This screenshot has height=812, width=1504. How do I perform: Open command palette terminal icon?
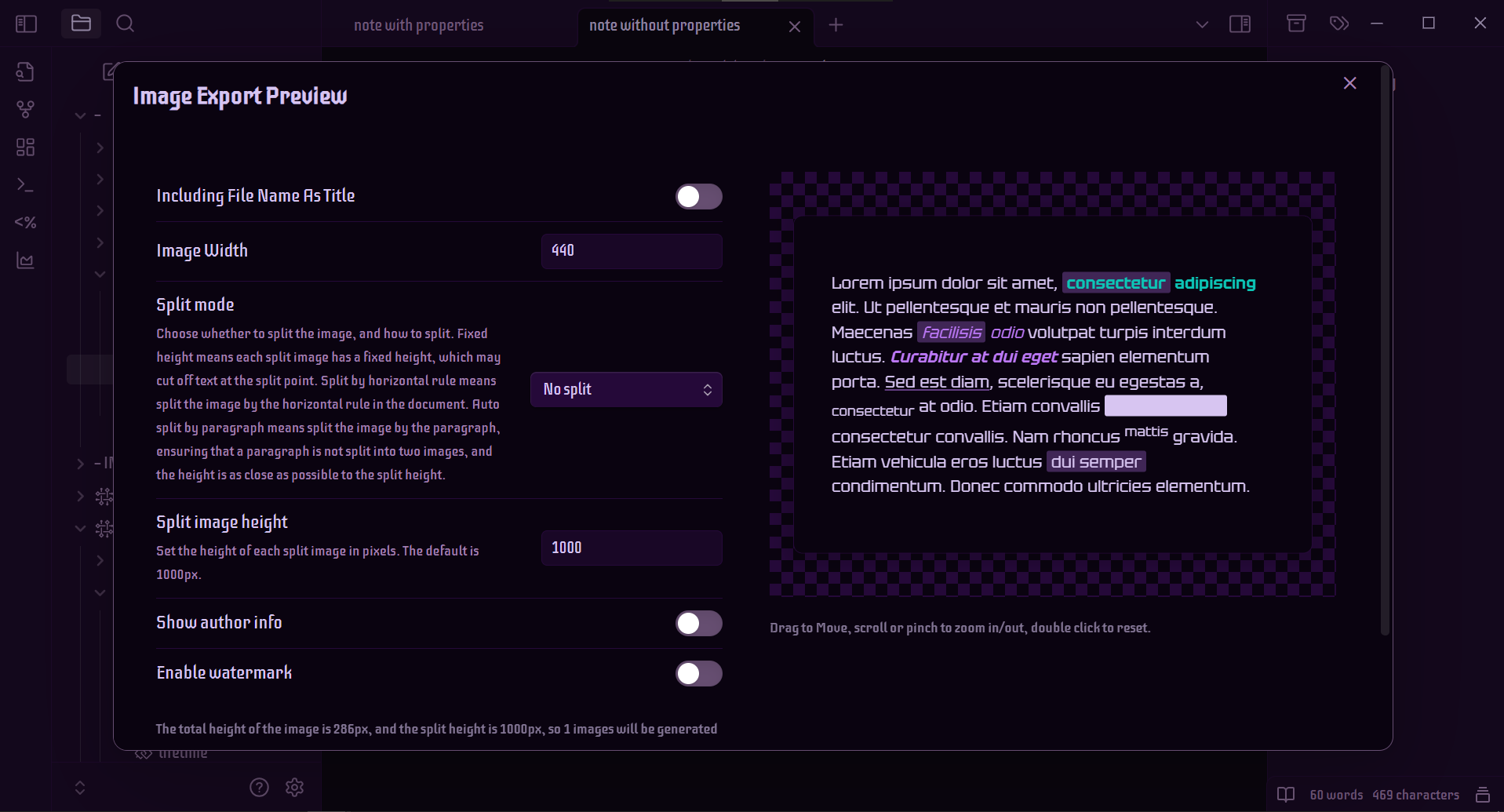(x=25, y=185)
